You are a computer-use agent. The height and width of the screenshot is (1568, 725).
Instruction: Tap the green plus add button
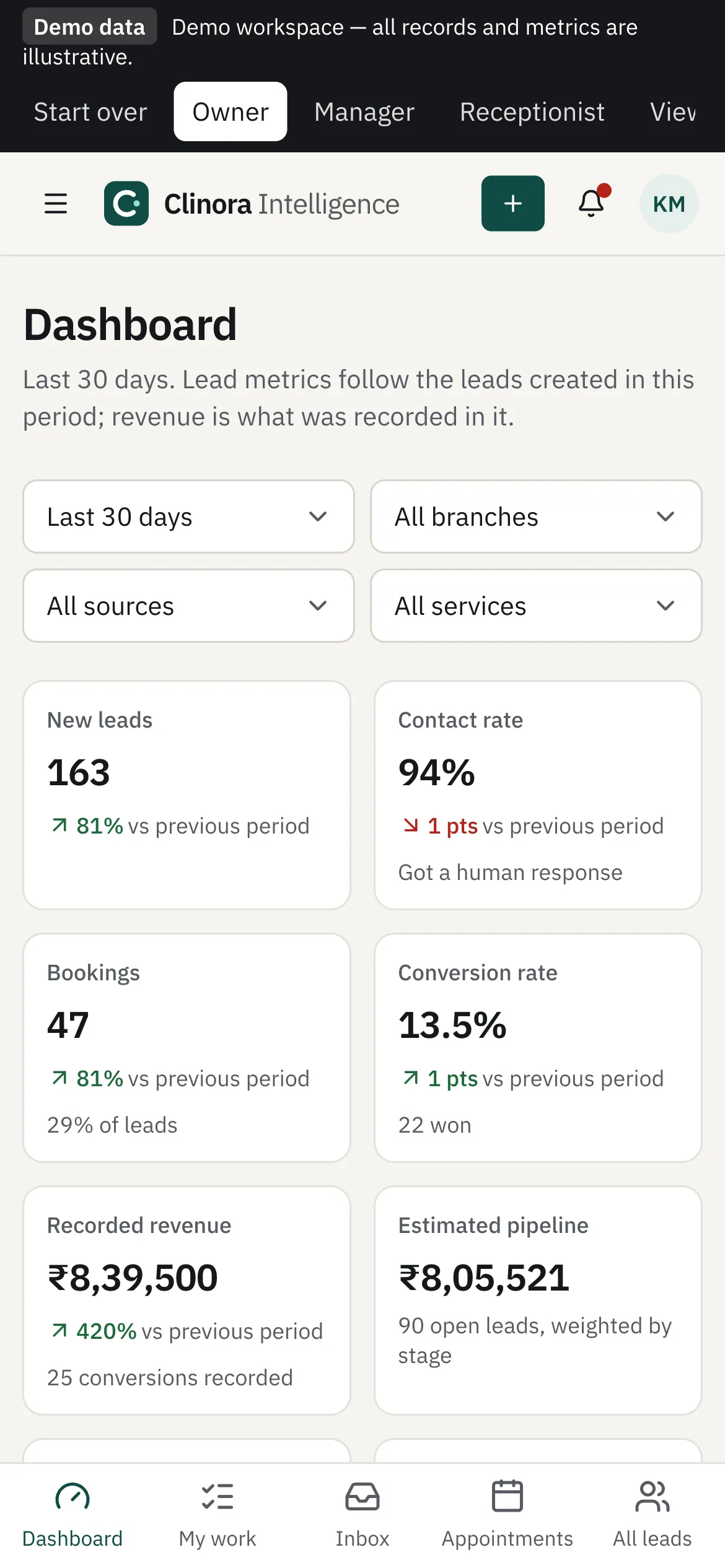pyautogui.click(x=513, y=204)
